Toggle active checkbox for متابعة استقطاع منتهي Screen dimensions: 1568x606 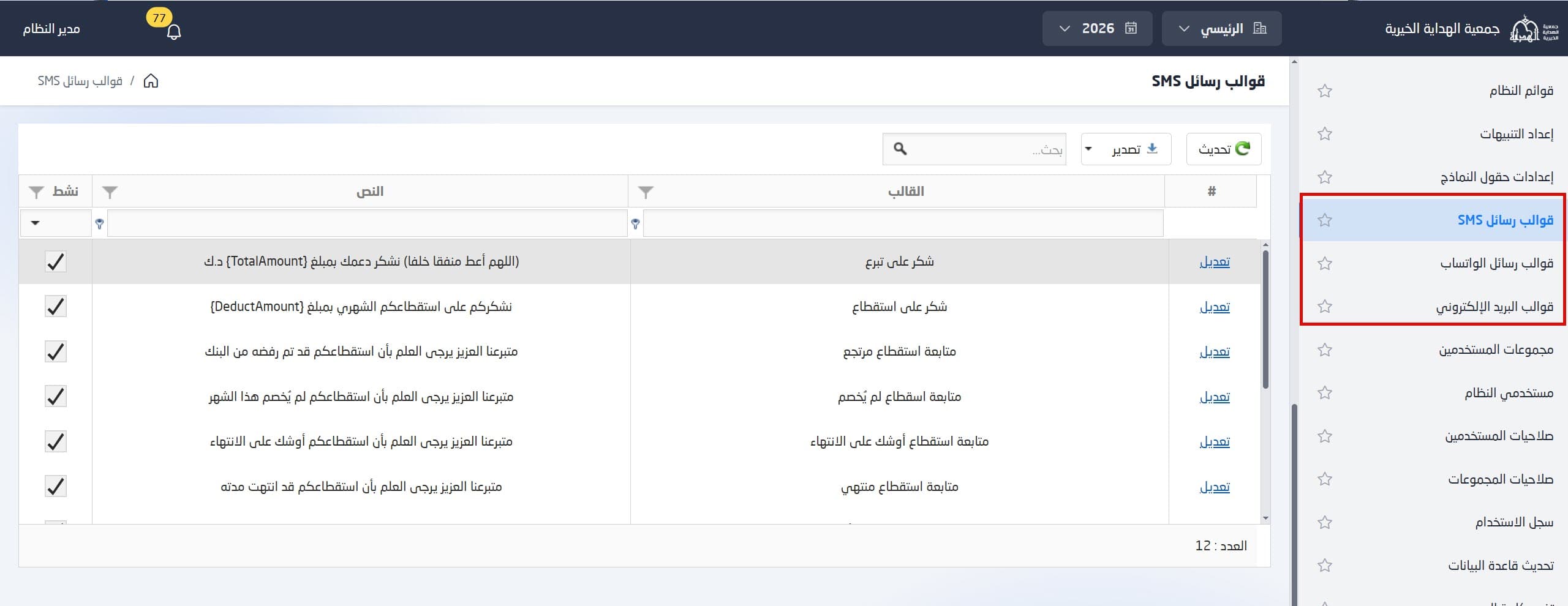56,487
